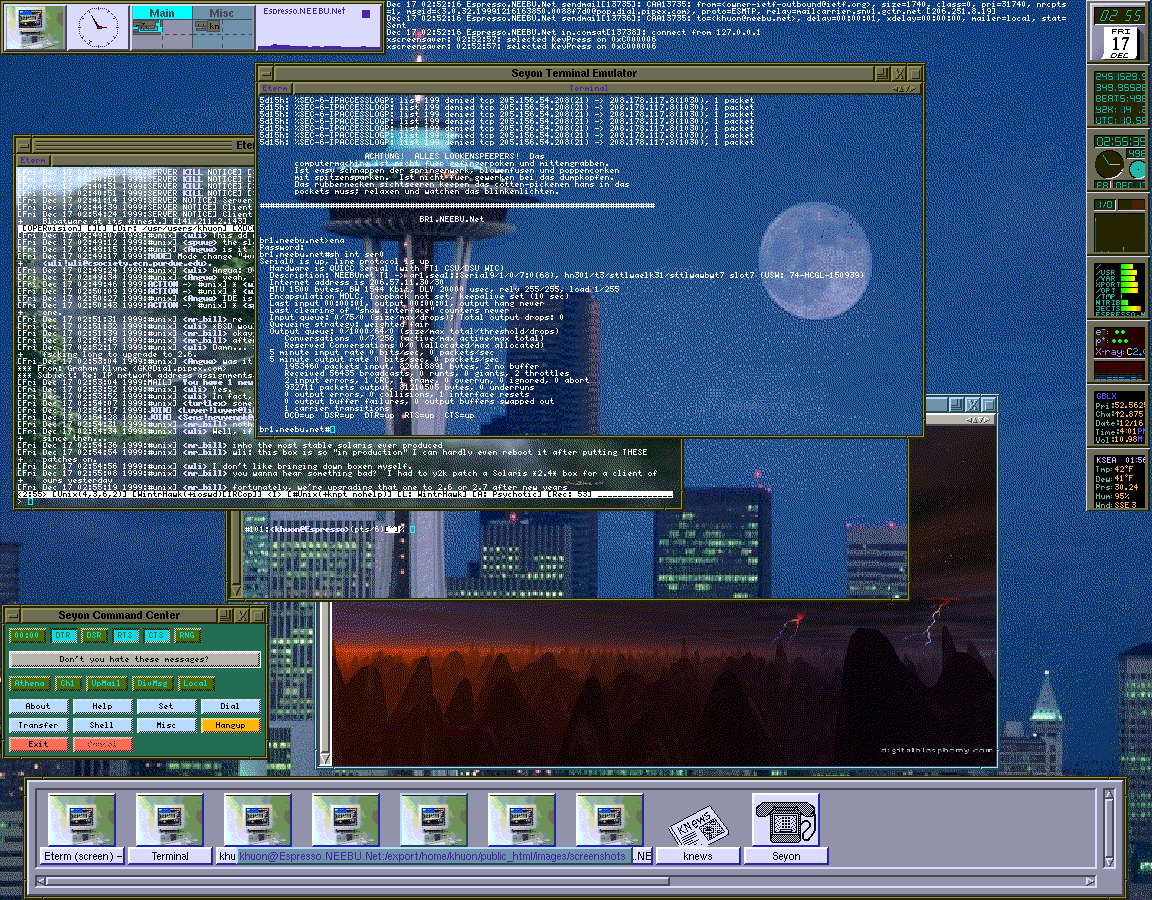Open the Eterm menu in Seyon Terminal Emulator
The height and width of the screenshot is (900, 1152).
pos(275,88)
